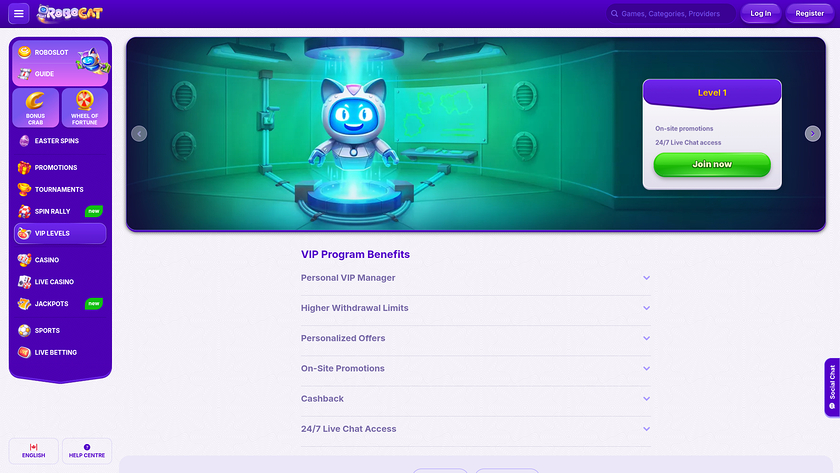Image resolution: width=840 pixels, height=473 pixels.
Task: Expand On-Site Promotions section
Action: (476, 369)
